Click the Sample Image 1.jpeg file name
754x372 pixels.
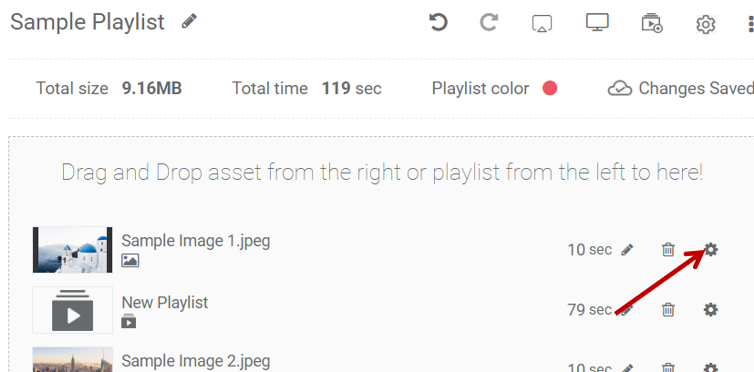[196, 241]
